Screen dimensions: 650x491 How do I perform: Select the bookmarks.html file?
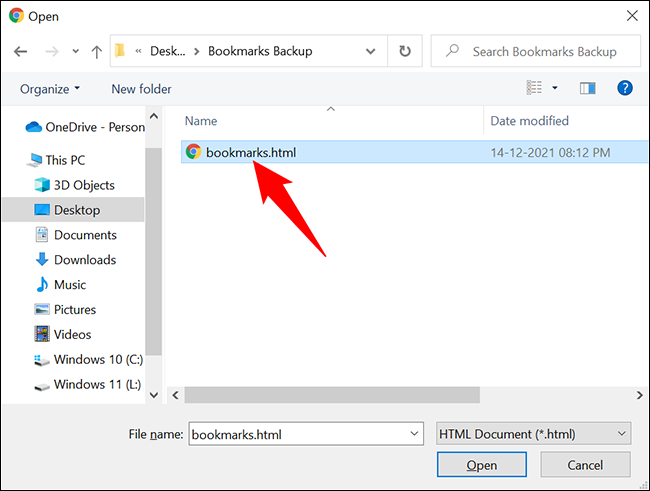250,153
